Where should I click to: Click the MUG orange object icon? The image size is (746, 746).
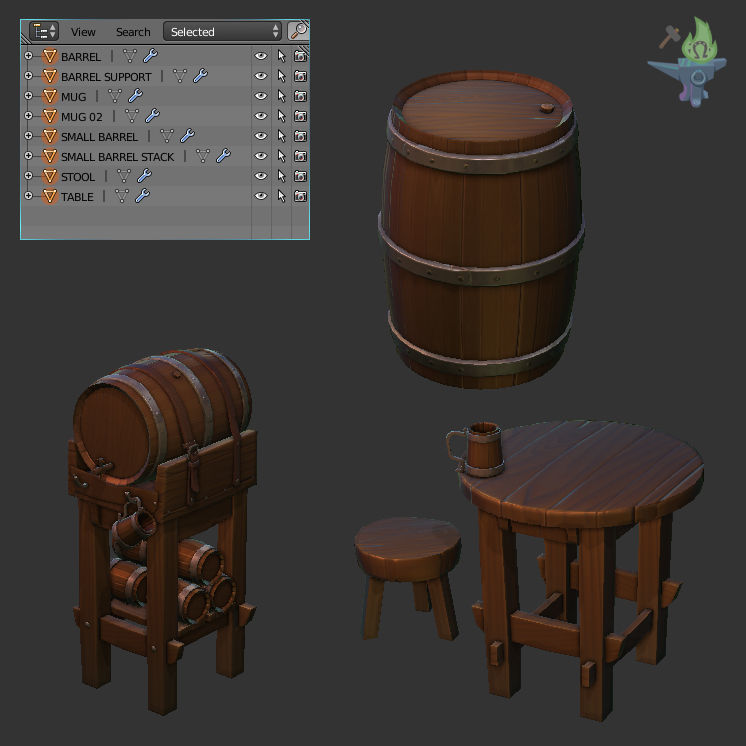[x=49, y=96]
